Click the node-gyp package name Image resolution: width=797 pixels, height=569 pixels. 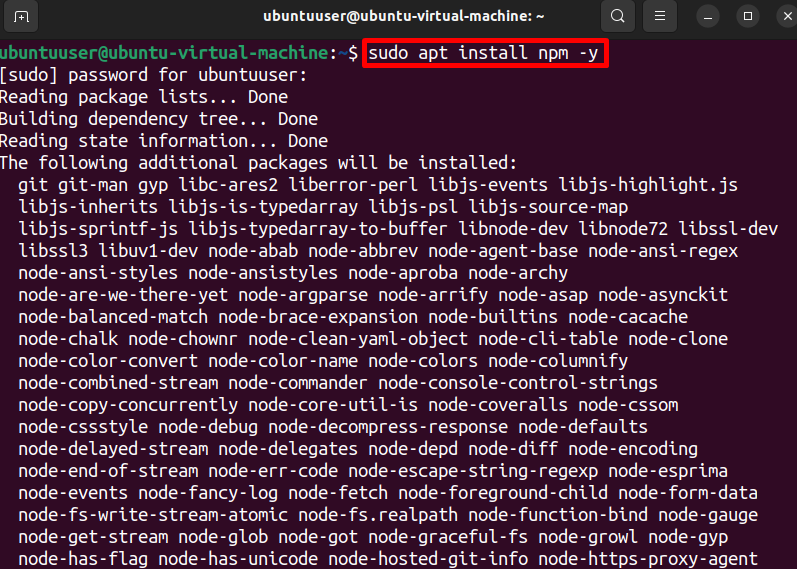point(688,537)
